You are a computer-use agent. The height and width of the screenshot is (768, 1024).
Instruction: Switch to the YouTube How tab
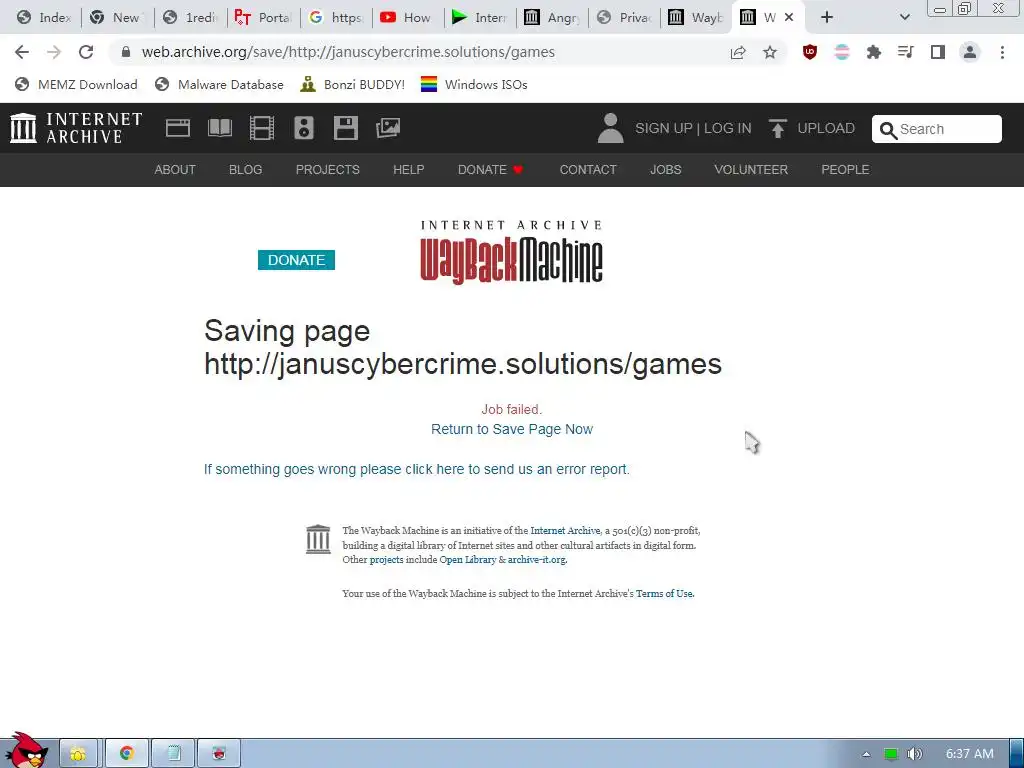pos(408,18)
